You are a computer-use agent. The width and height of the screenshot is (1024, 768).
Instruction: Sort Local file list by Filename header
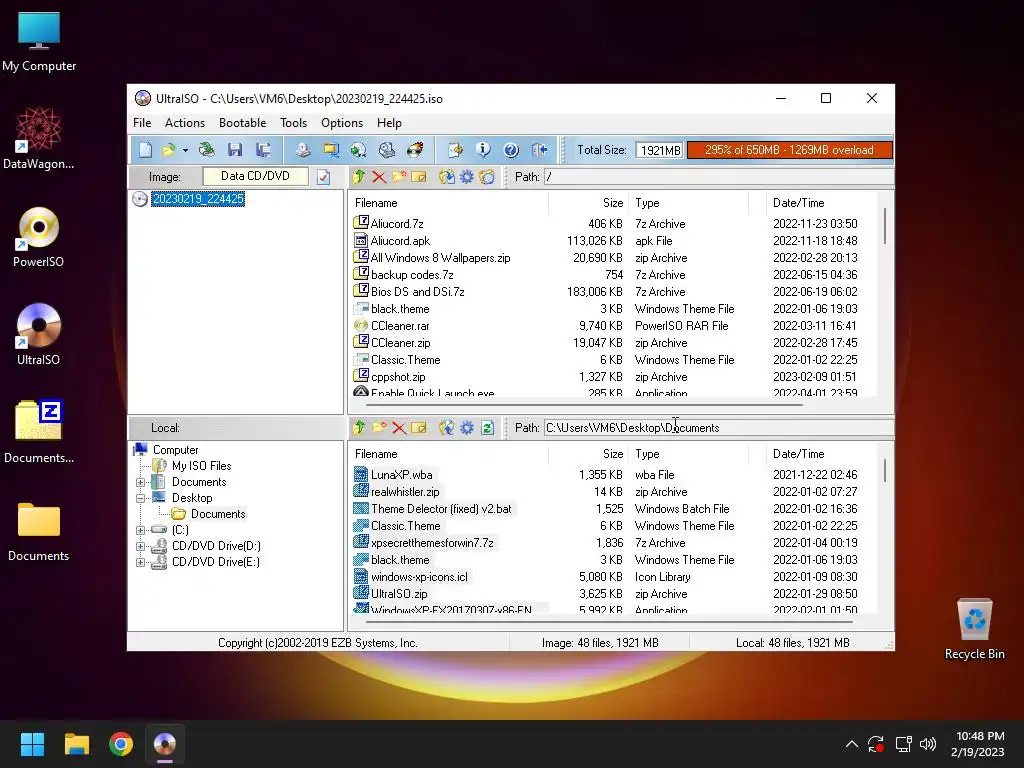tap(448, 454)
